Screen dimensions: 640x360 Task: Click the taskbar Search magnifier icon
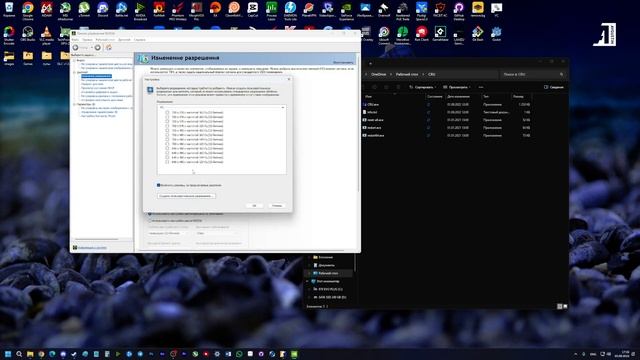(x=19, y=354)
